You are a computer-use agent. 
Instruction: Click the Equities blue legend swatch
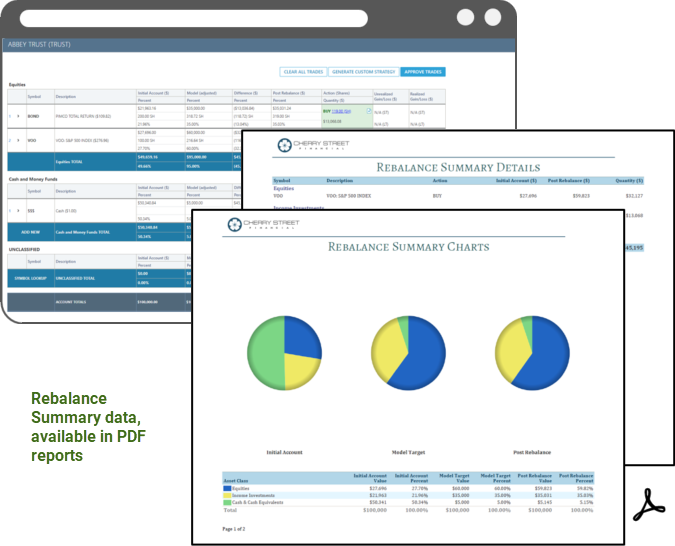click(x=227, y=489)
